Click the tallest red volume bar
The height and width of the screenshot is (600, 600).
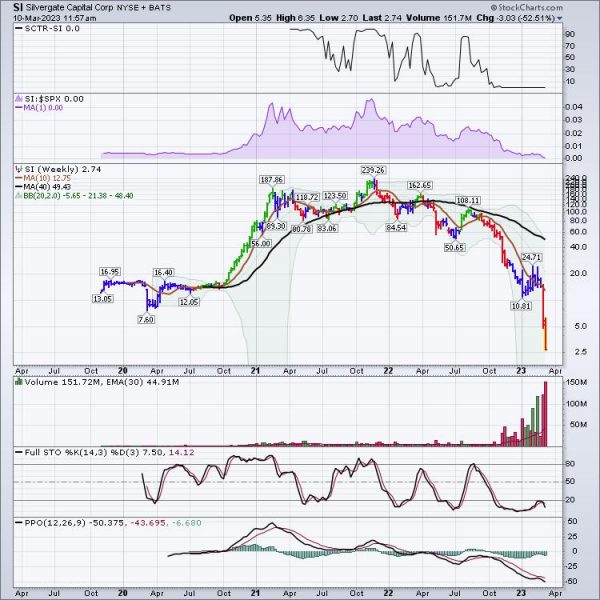(545, 414)
